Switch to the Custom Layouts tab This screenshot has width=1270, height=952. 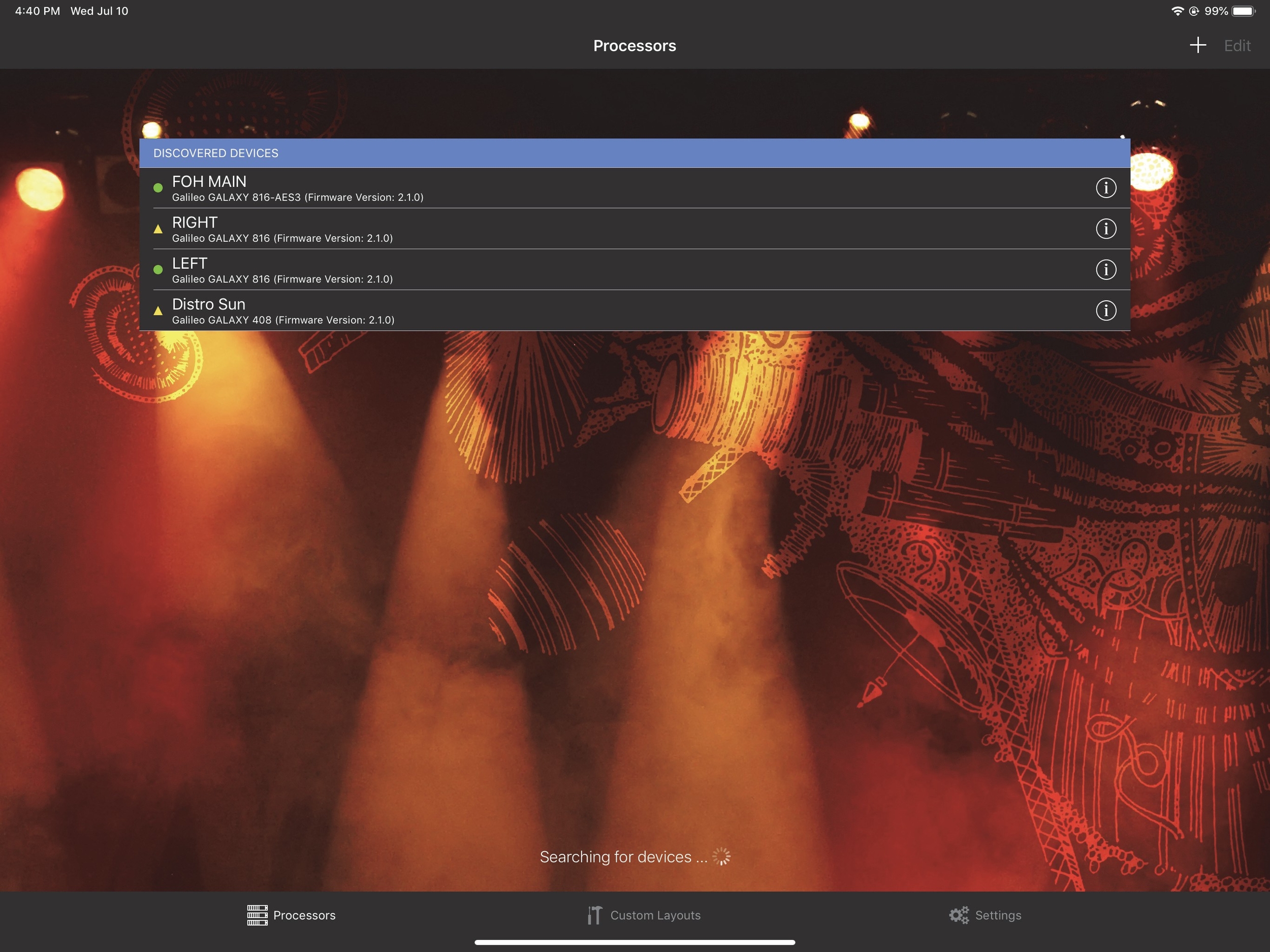[644, 915]
